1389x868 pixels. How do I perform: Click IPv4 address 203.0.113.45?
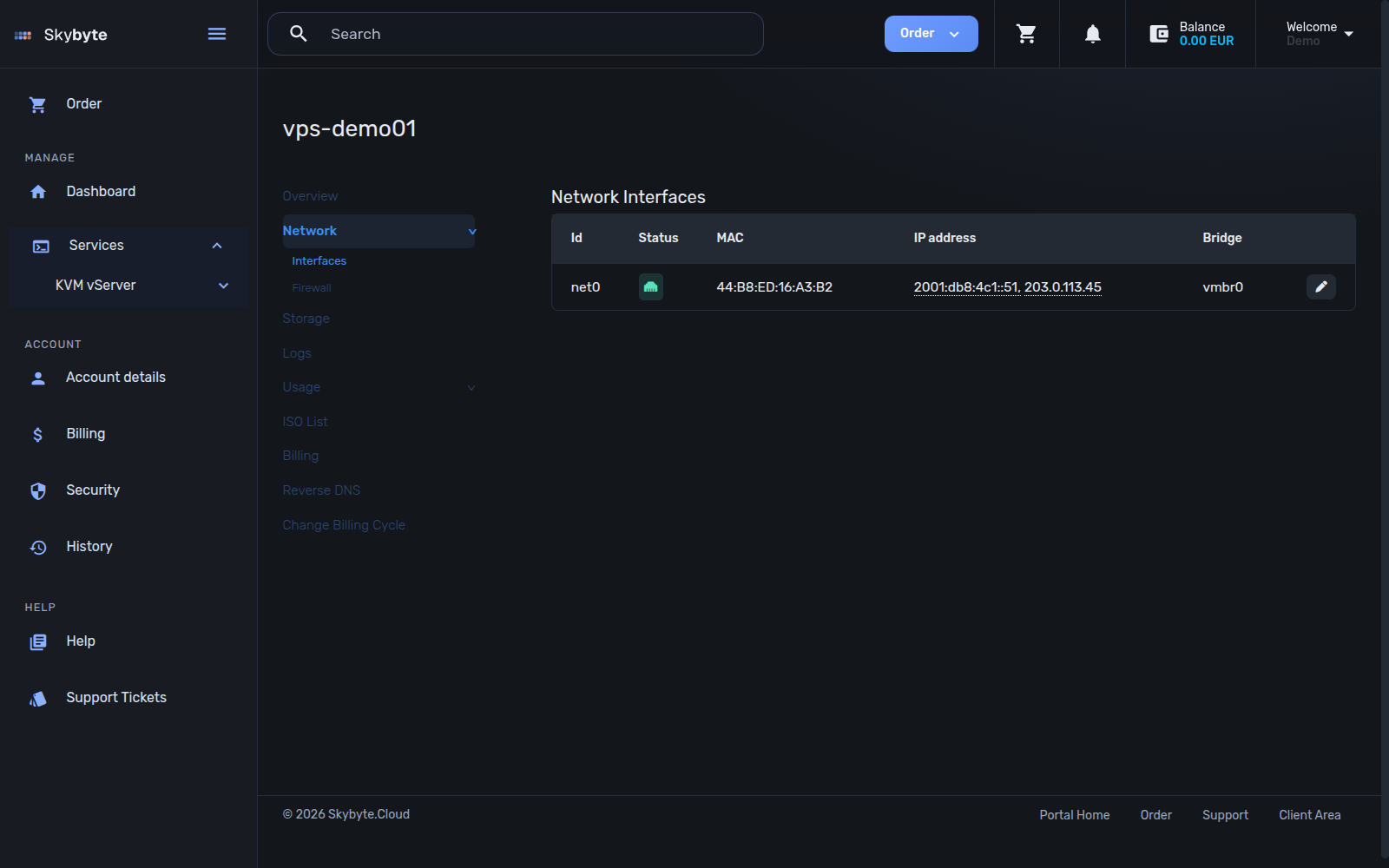[x=1063, y=287]
